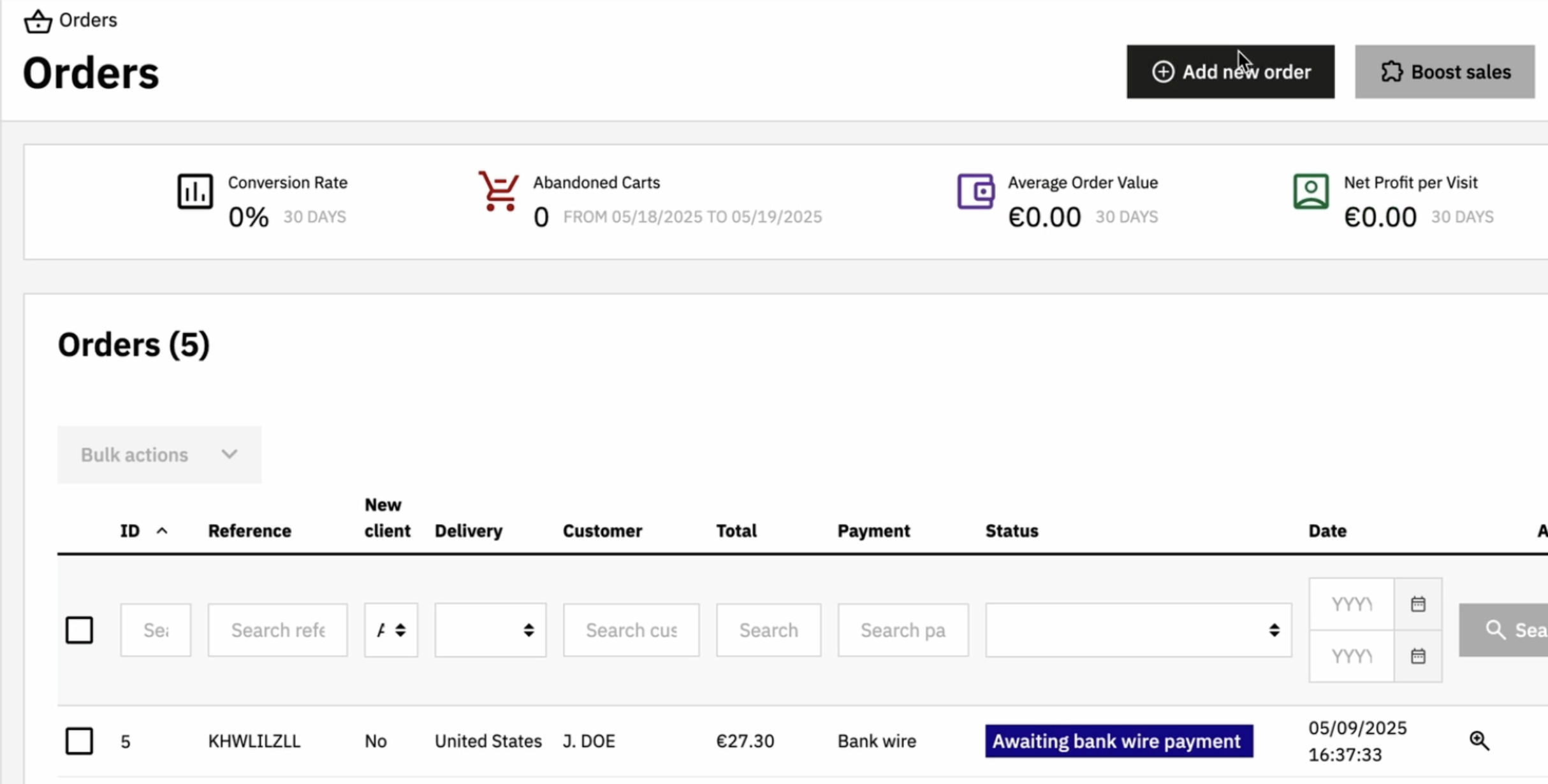Click the Average Order Value wallet icon
The image size is (1548, 784).
(x=975, y=191)
